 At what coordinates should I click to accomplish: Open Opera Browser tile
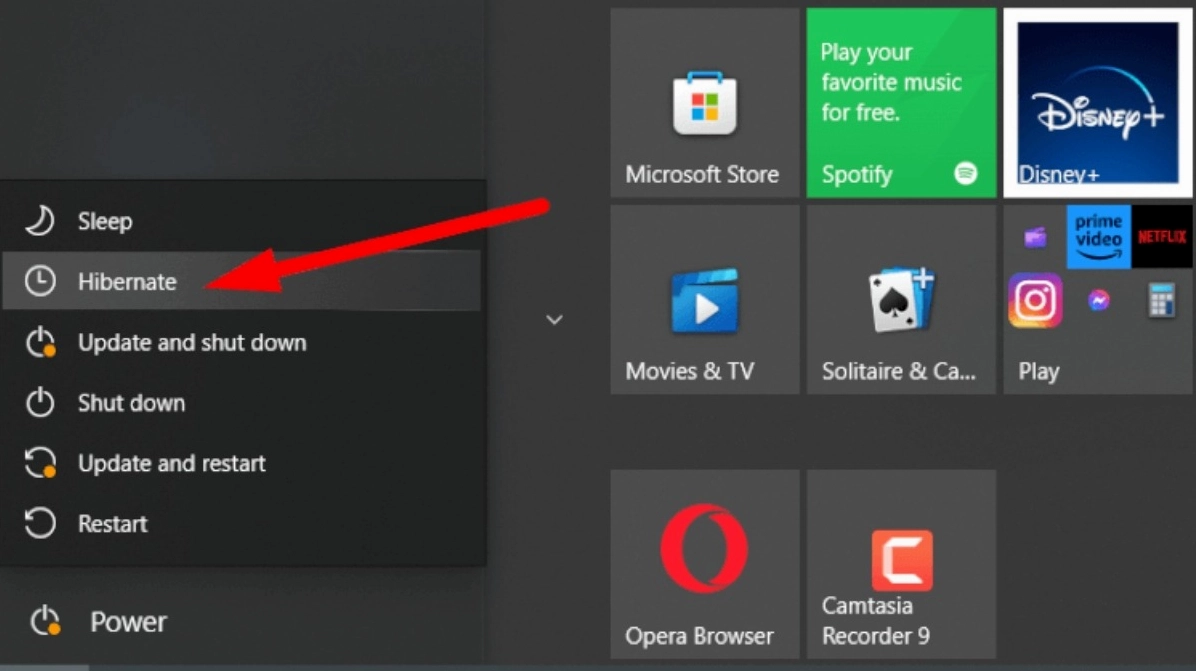pos(704,564)
